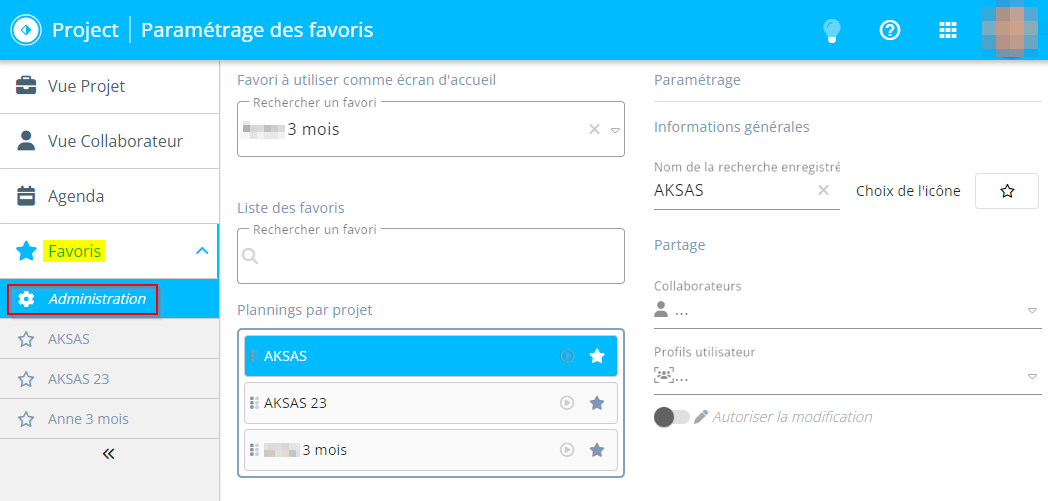Screen dimensions: 1048x501
Task: Toggle favorite star on the 3 mois row
Action: [597, 450]
